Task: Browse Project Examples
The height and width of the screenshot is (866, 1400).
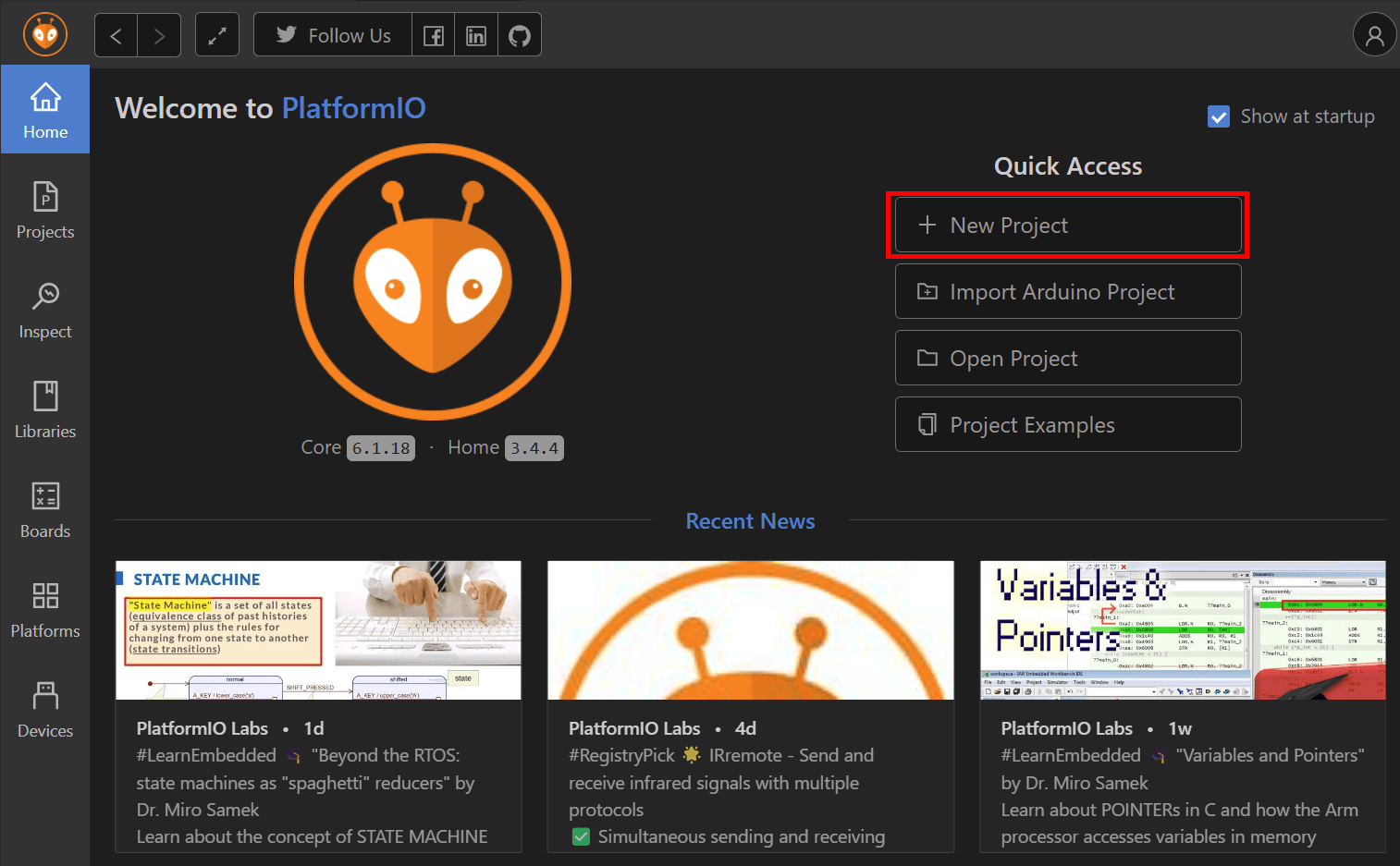Action: [1068, 424]
